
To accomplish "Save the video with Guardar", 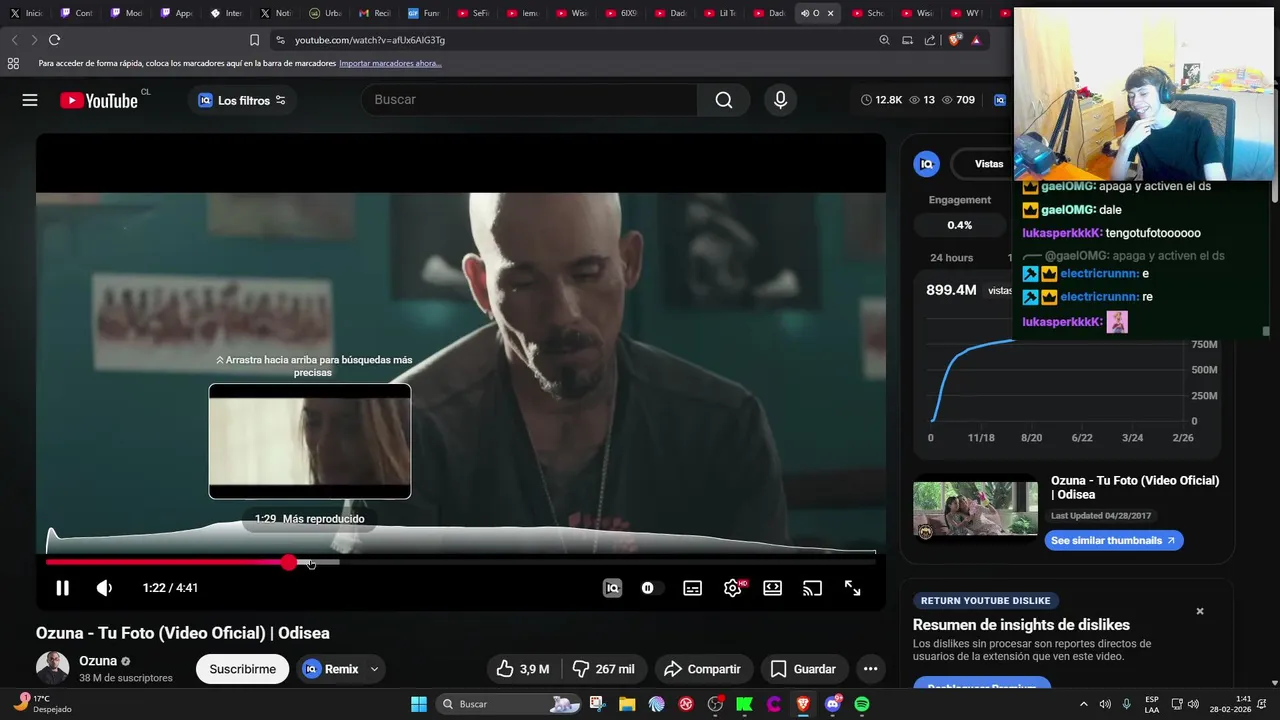I will tap(803, 669).
